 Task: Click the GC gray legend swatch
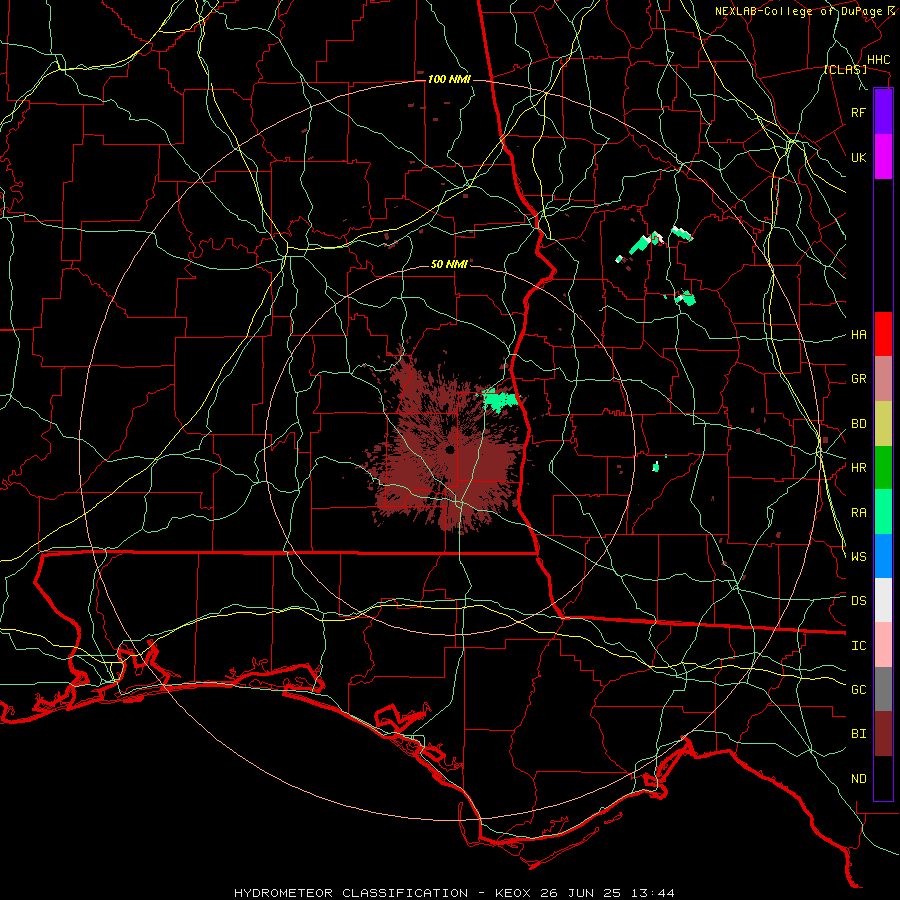click(x=883, y=689)
